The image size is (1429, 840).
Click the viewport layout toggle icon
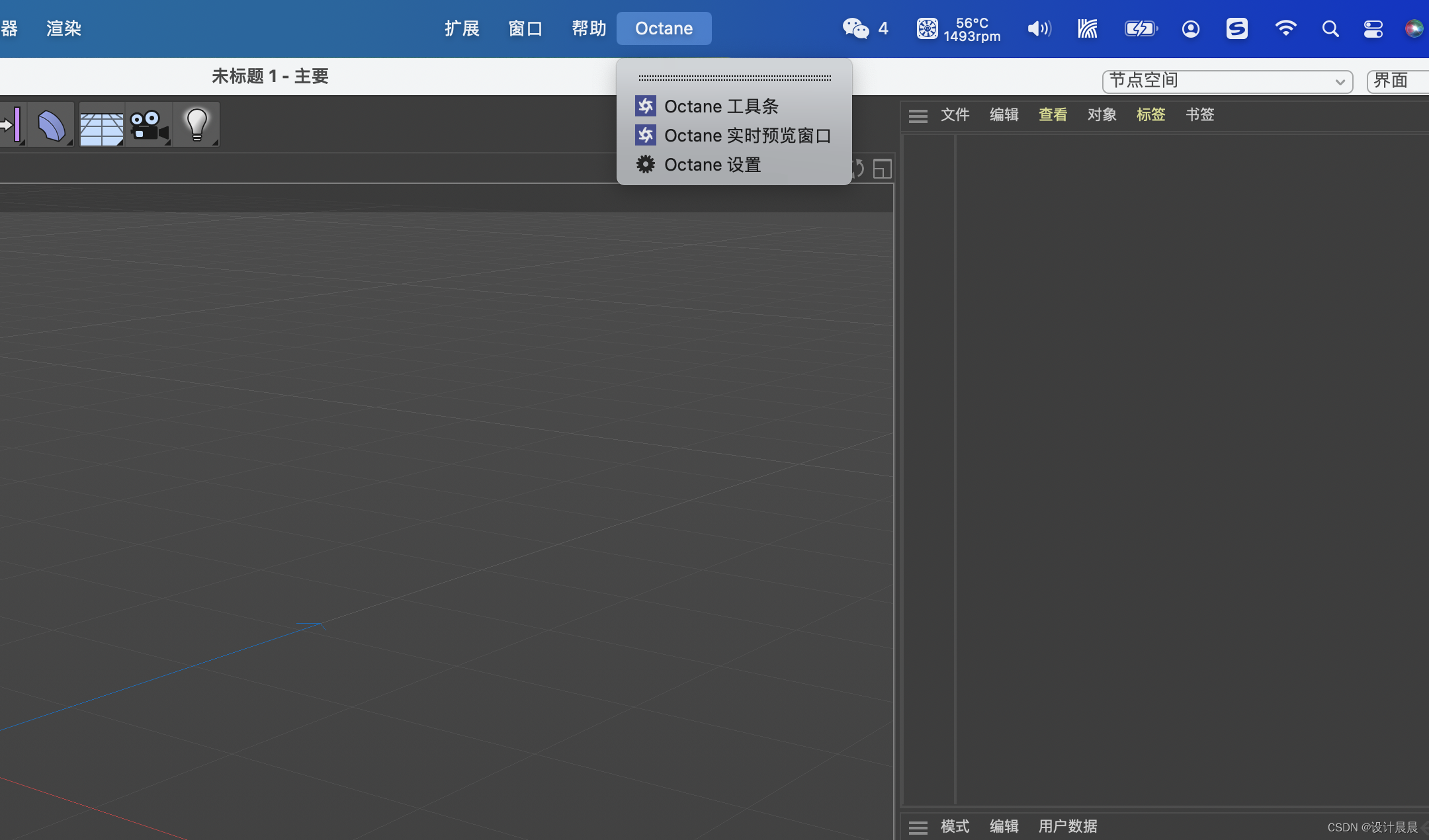(x=882, y=169)
